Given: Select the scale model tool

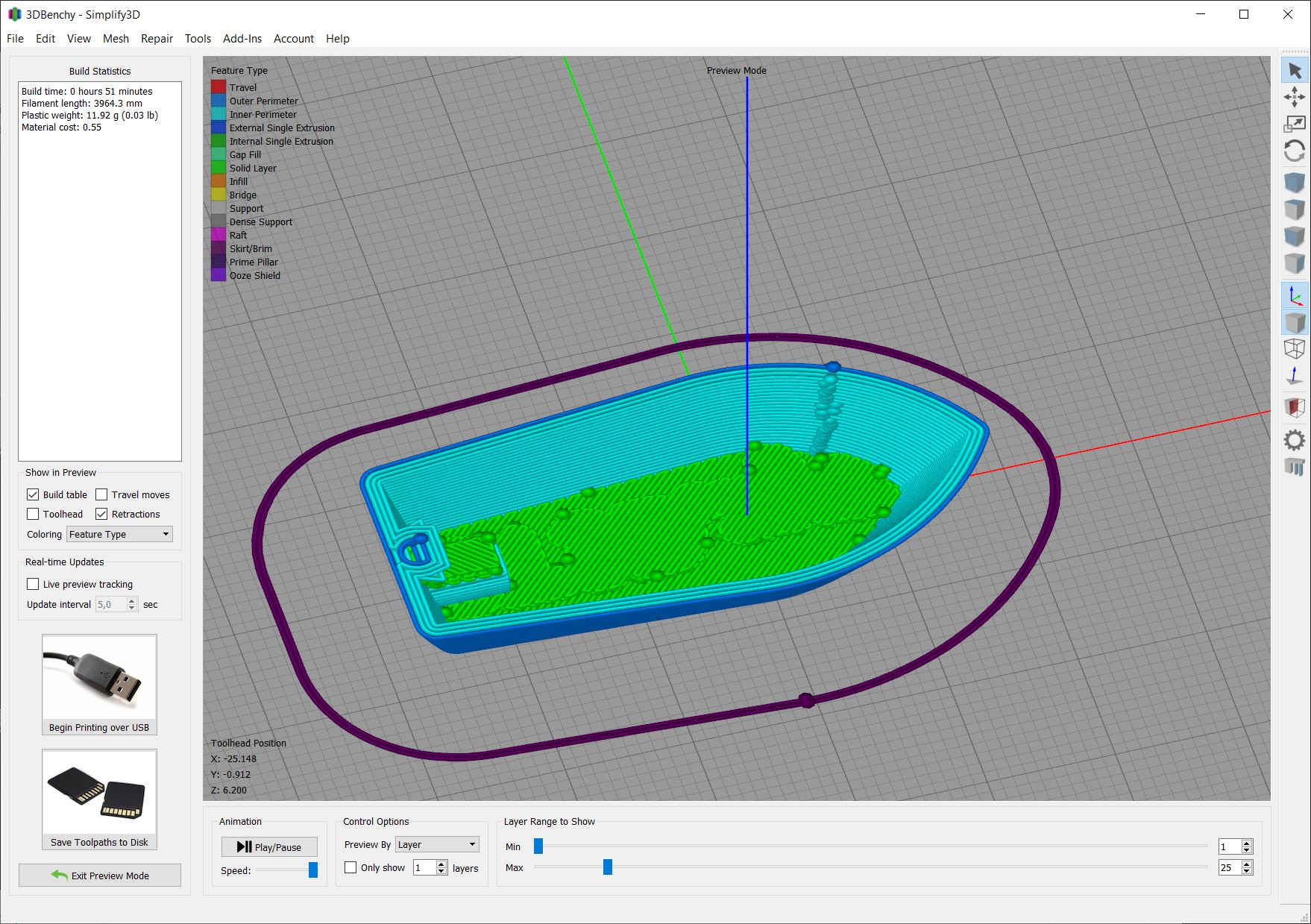Looking at the screenshot, I should tap(1294, 124).
